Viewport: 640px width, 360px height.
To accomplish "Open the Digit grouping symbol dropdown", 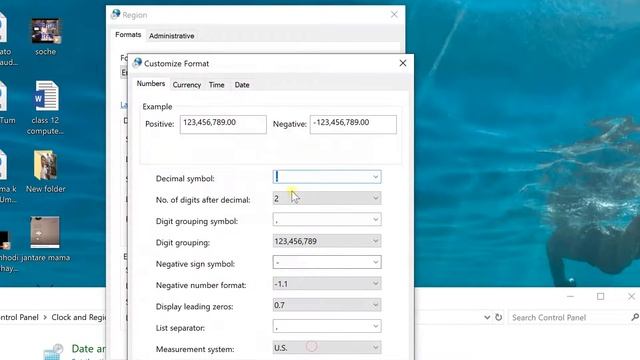I will click(x=375, y=219).
